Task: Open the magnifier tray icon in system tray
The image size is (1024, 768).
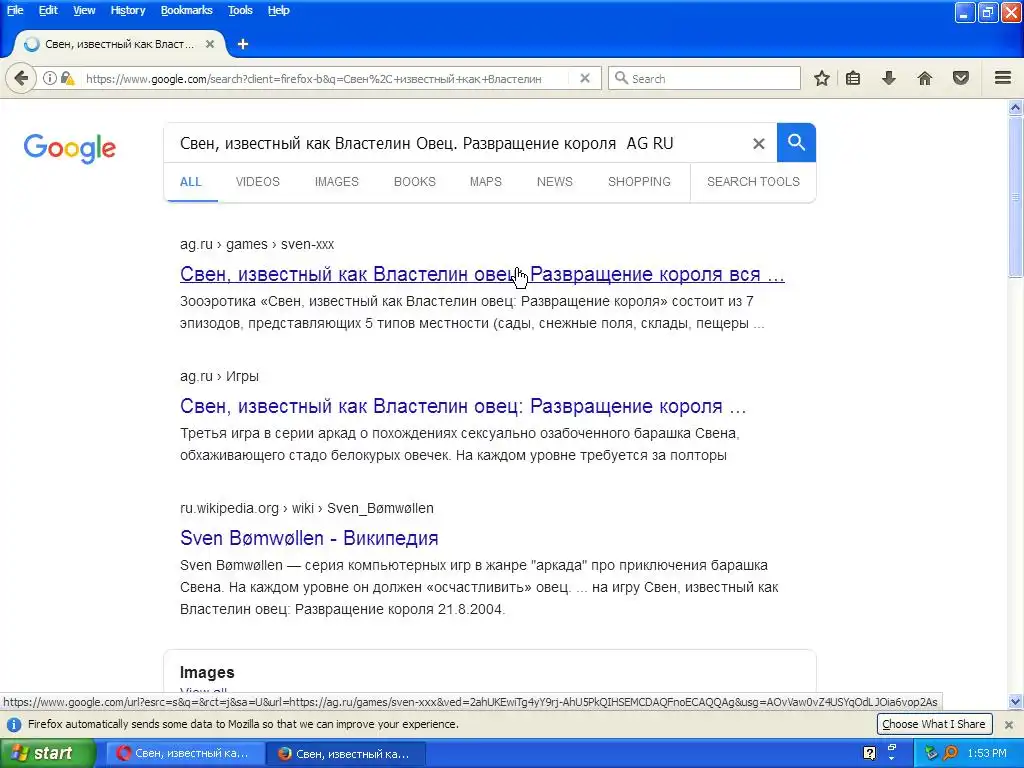Action: pos(950,753)
